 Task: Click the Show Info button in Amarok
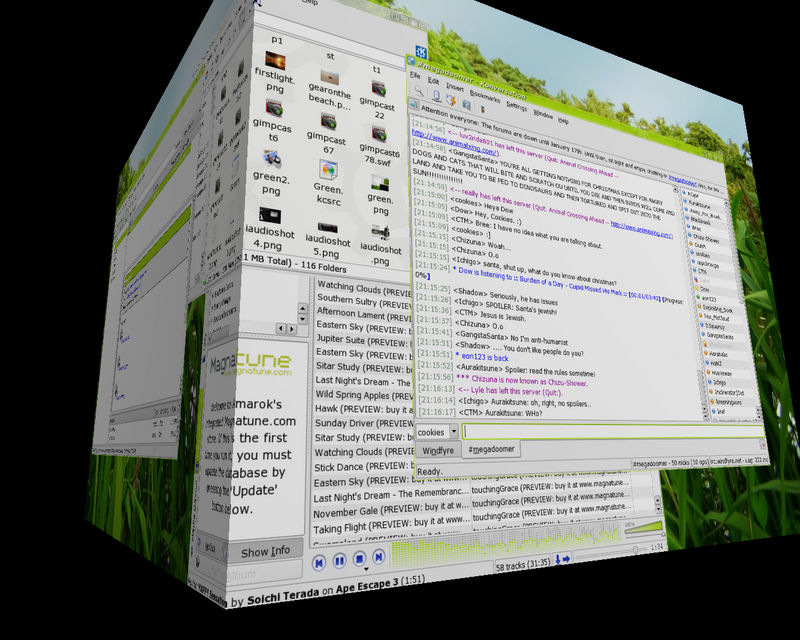pyautogui.click(x=265, y=552)
